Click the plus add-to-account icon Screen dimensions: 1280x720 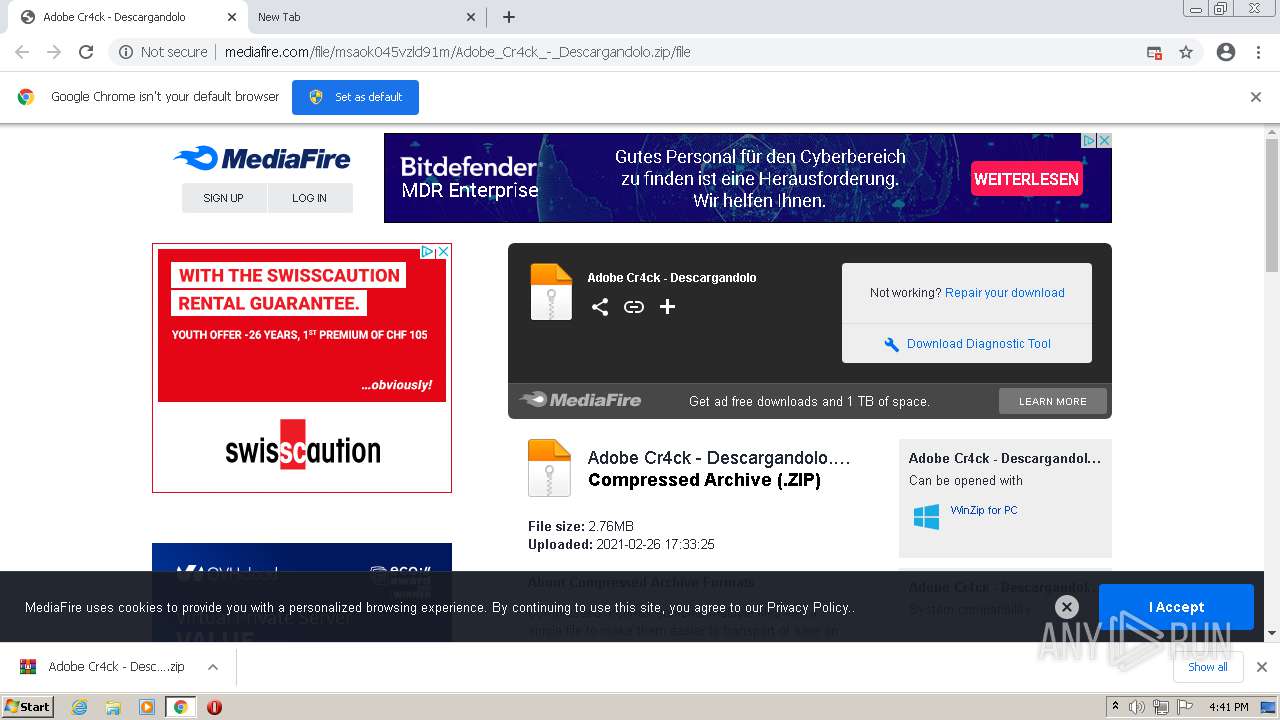(x=668, y=307)
